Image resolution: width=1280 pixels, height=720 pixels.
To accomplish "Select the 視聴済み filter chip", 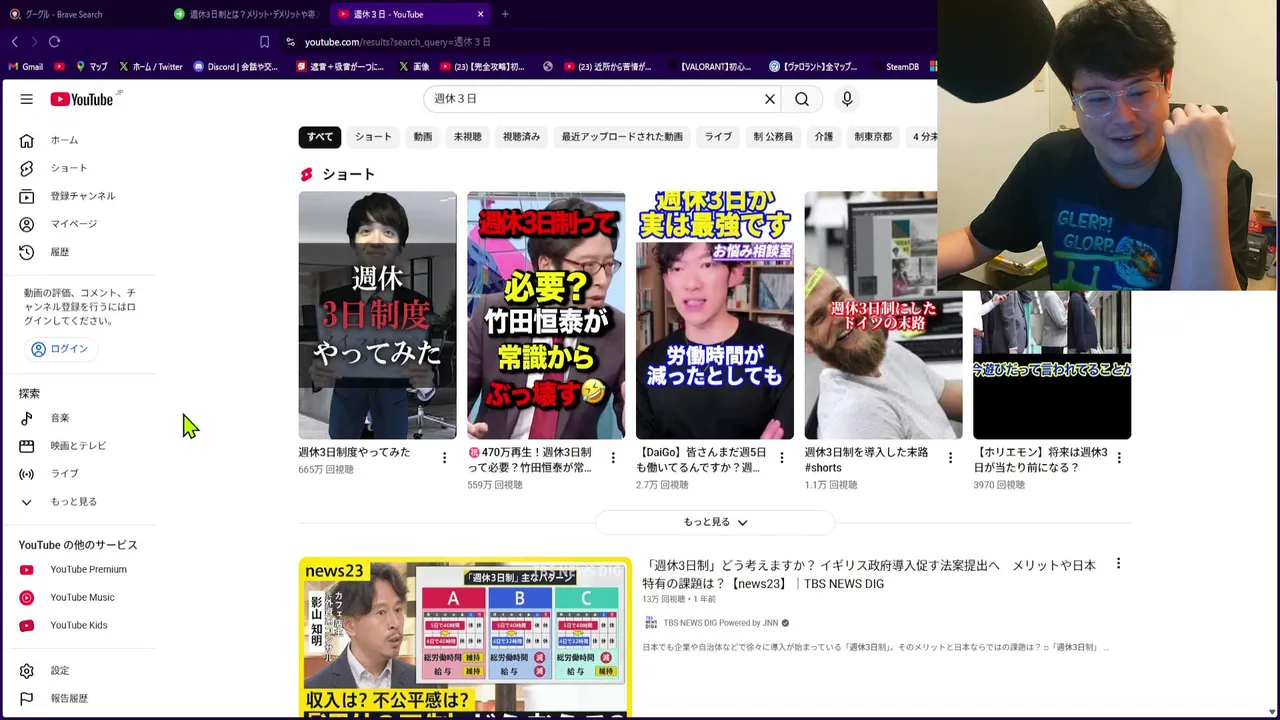I will tap(521, 137).
